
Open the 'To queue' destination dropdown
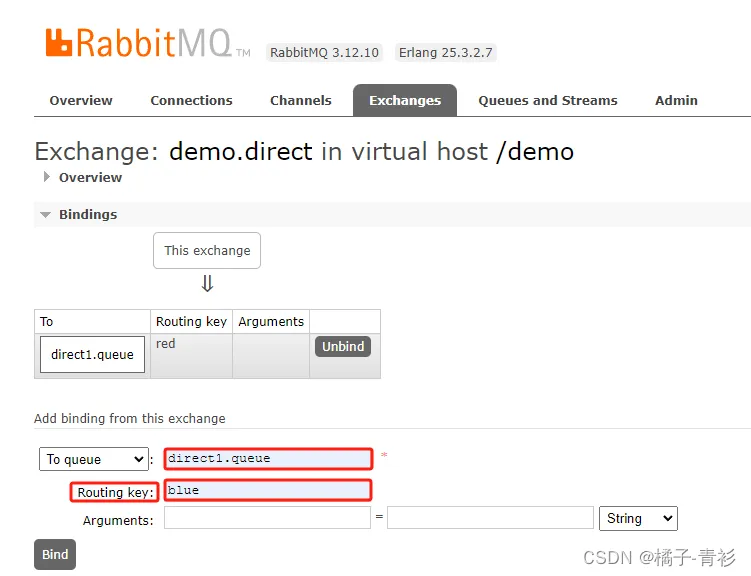click(x=94, y=459)
